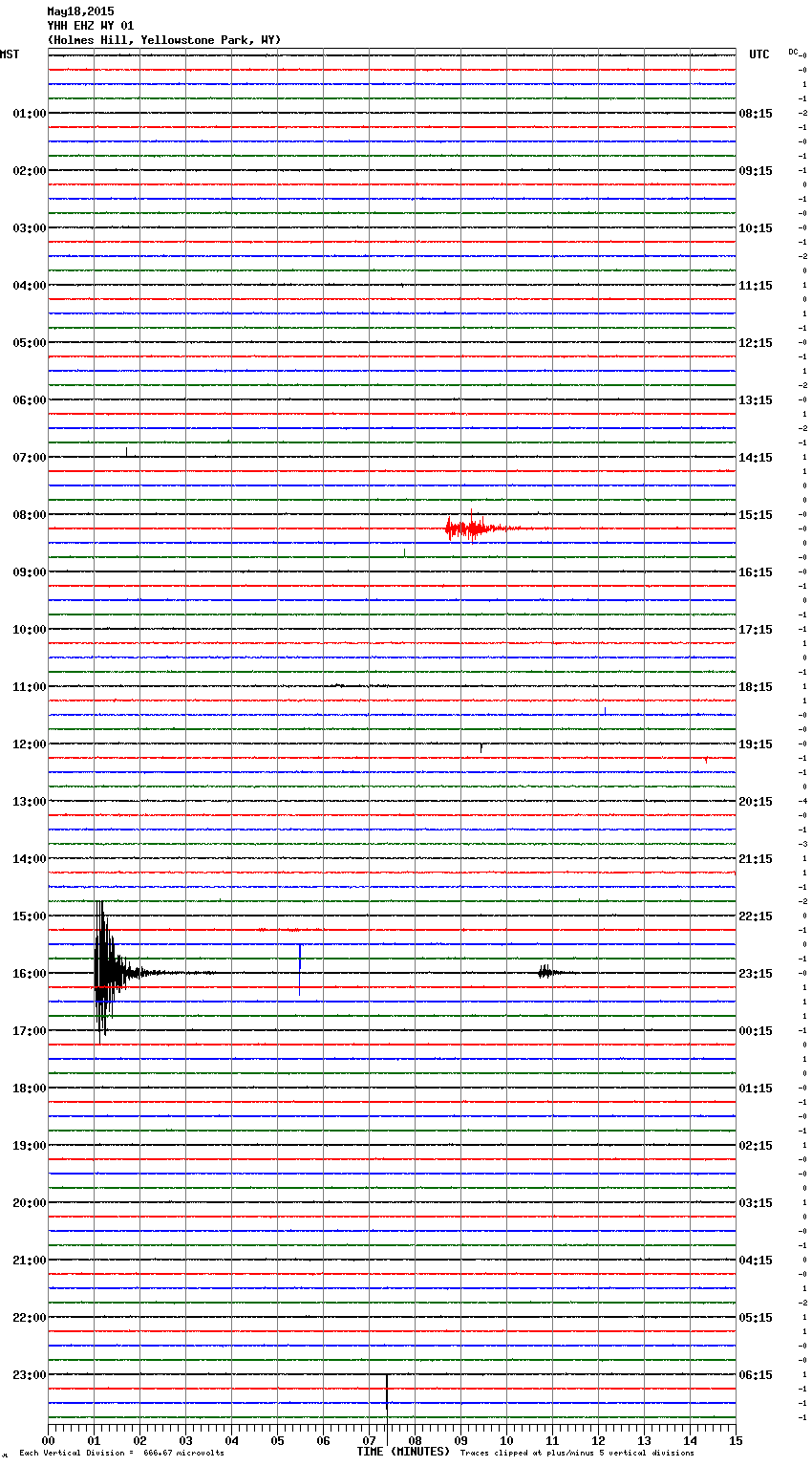
Task: Select the 20:00 MST hour label
Action: tap(30, 1203)
